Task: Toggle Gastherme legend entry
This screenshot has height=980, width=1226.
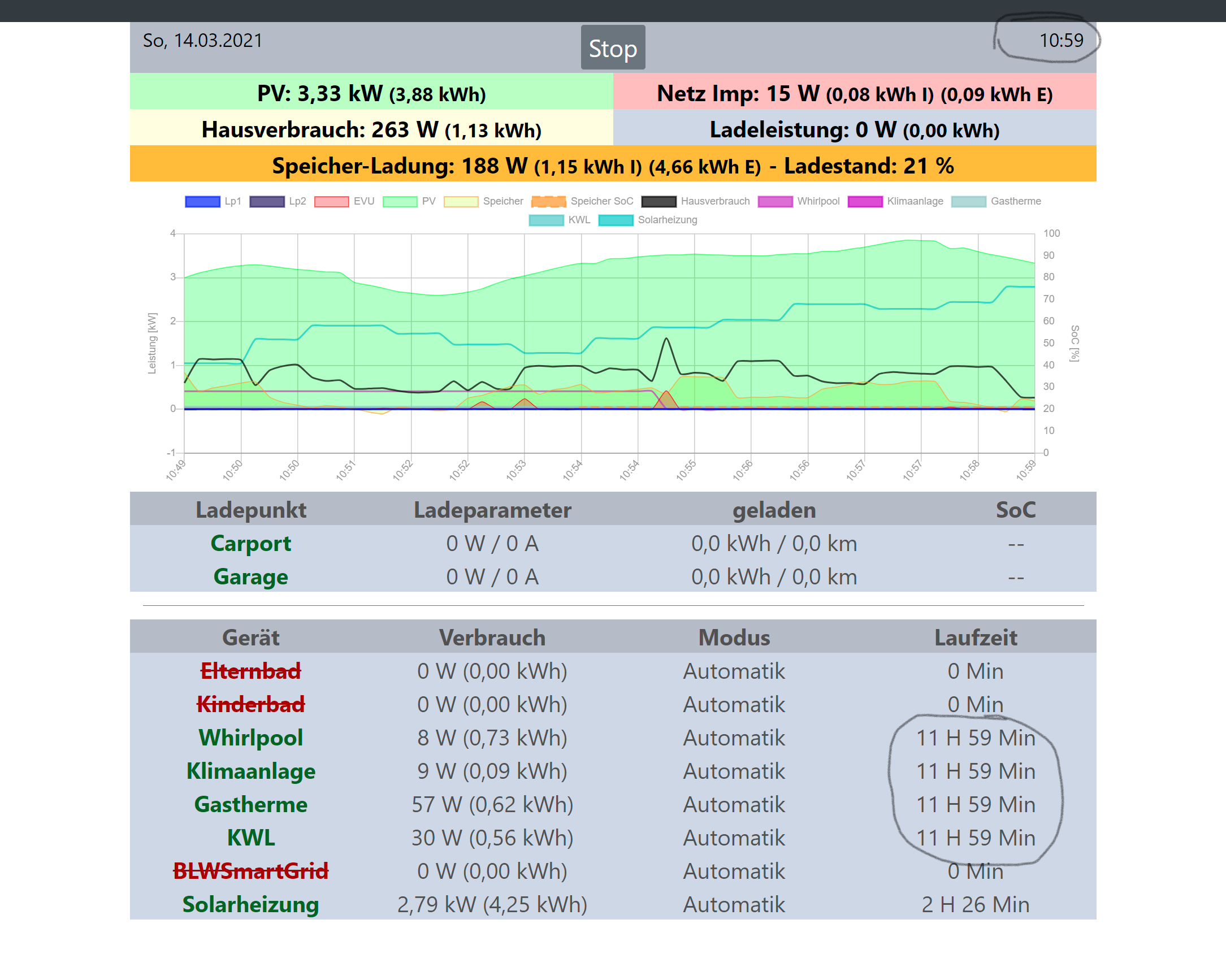Action: click(968, 201)
